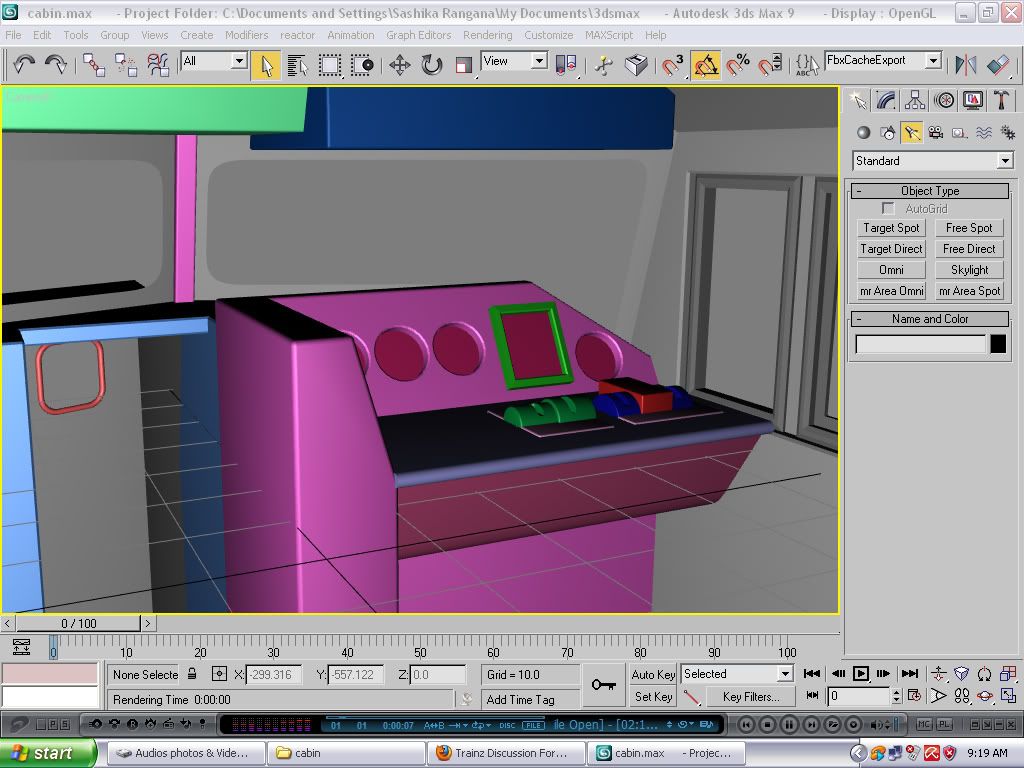
Task: Open the Utilities hammer panel tab
Action: (x=1002, y=100)
